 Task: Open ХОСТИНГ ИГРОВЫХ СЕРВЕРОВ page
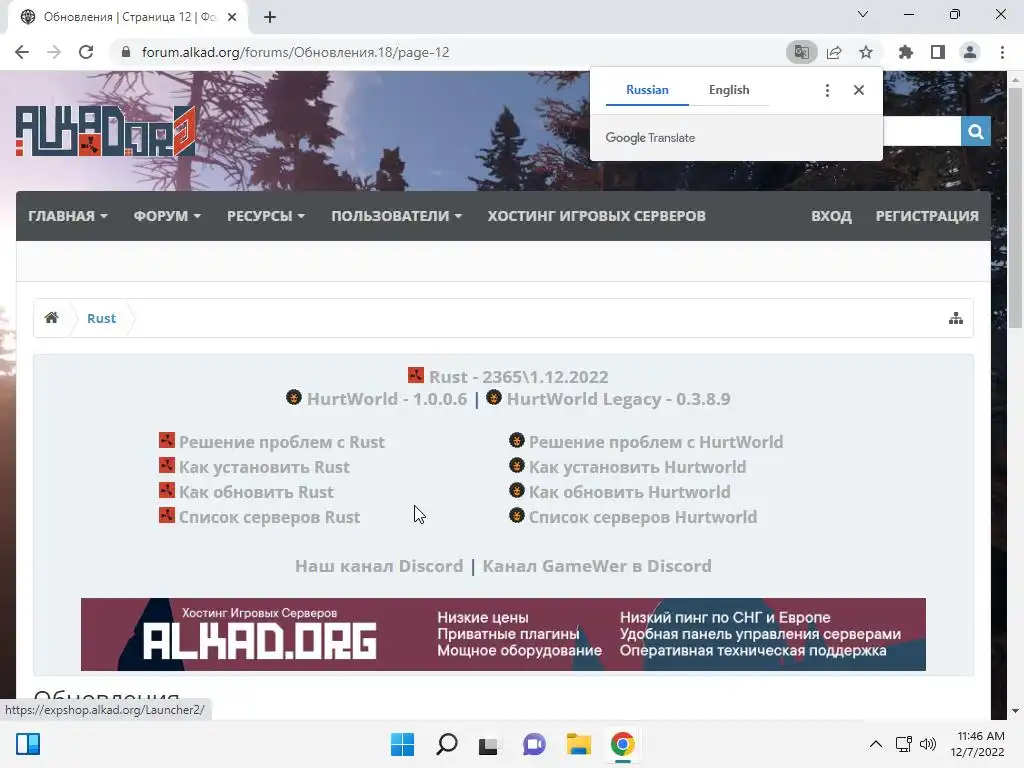click(x=596, y=216)
